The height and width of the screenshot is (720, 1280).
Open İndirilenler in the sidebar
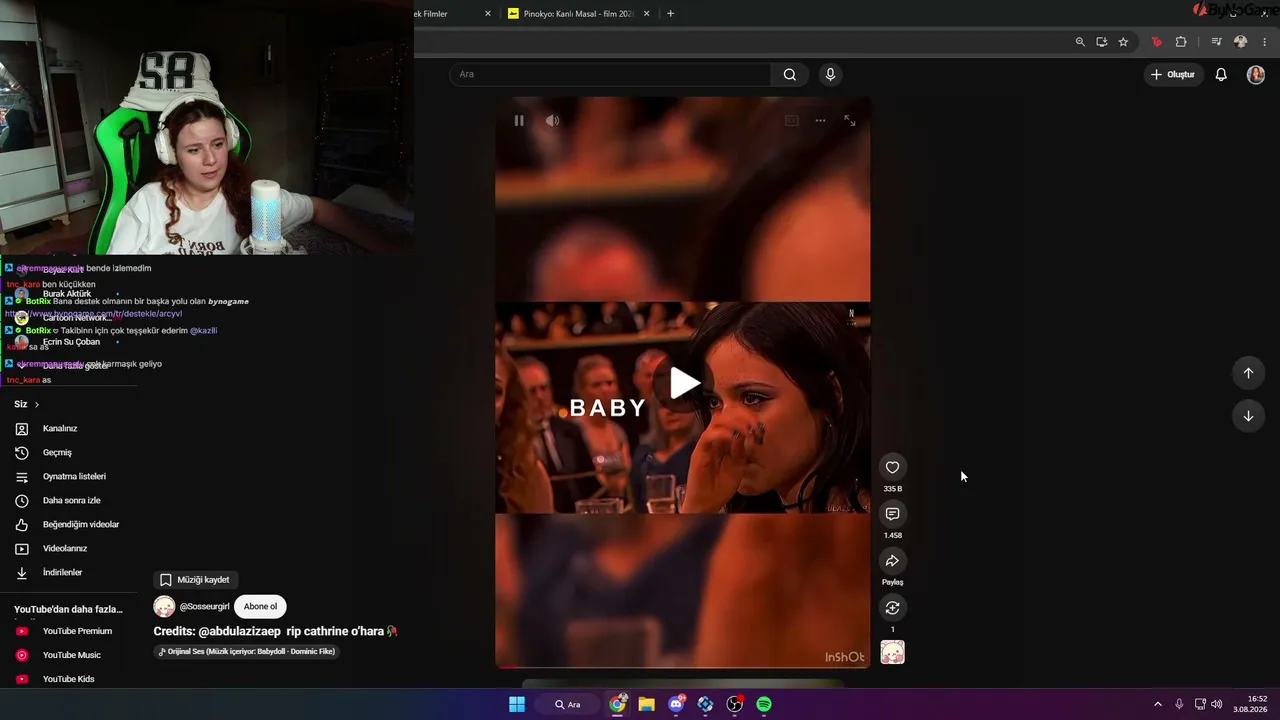point(70,573)
